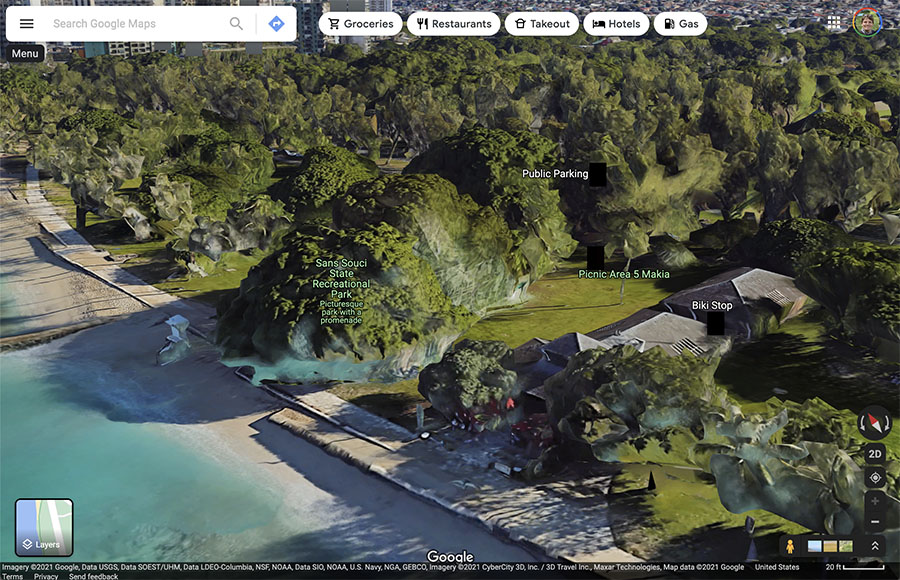Image resolution: width=900 pixels, height=580 pixels.
Task: Zoom in with the plus button
Action: click(x=875, y=501)
